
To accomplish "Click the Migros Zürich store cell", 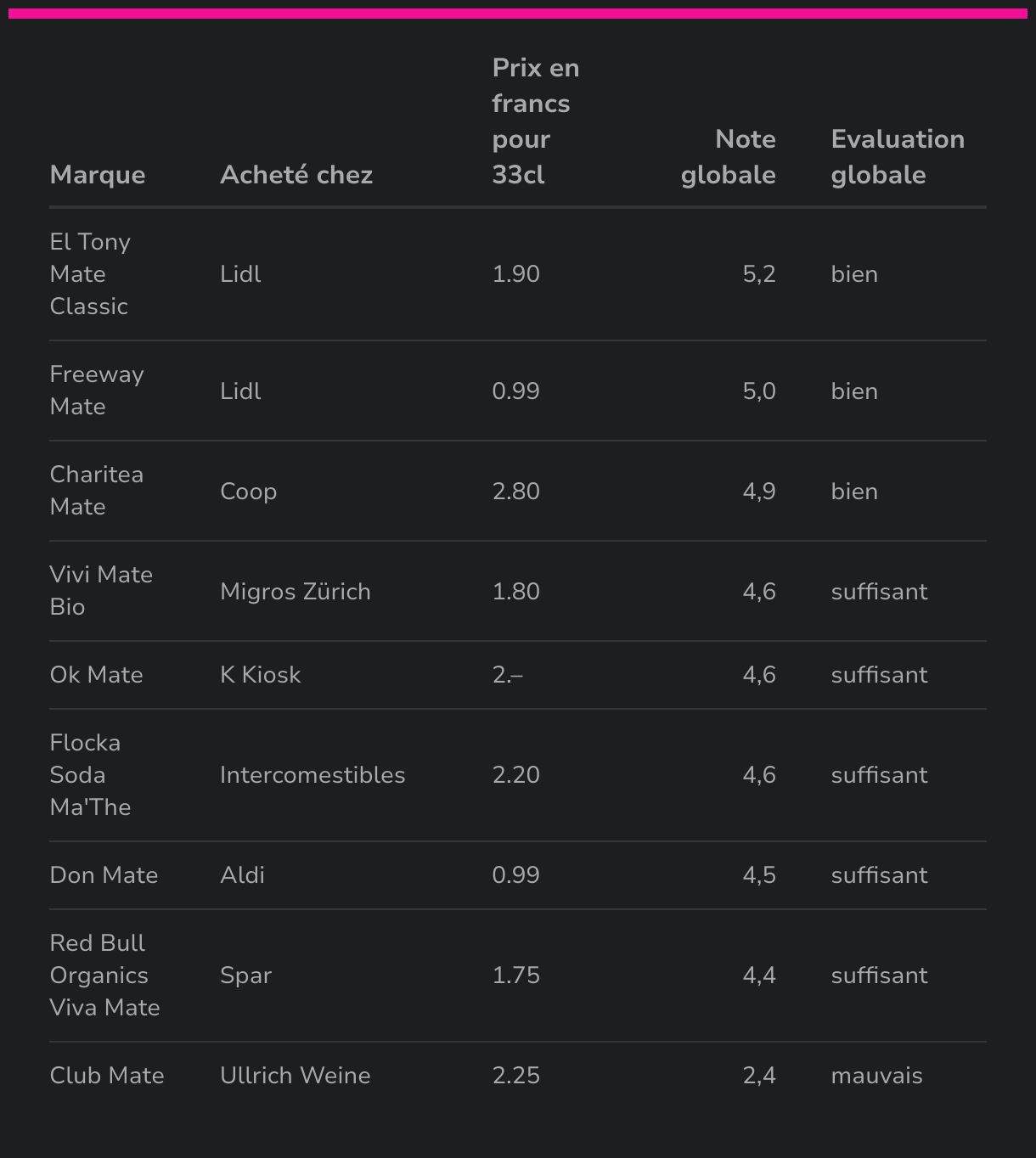I will (296, 592).
